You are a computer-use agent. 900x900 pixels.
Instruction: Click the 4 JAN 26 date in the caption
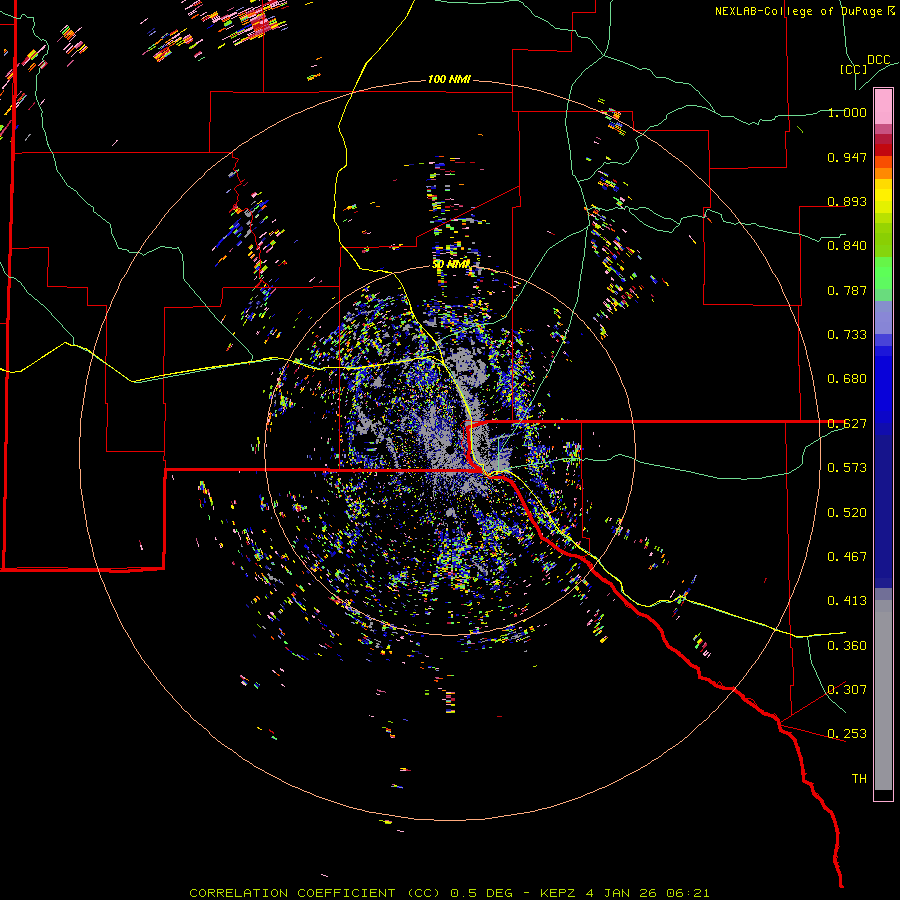[x=622, y=893]
